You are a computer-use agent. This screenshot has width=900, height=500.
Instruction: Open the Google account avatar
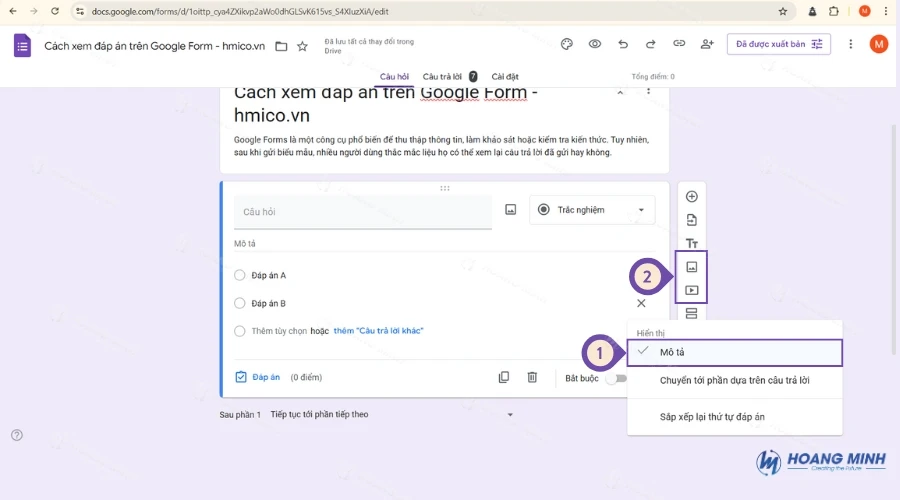pyautogui.click(x=879, y=44)
